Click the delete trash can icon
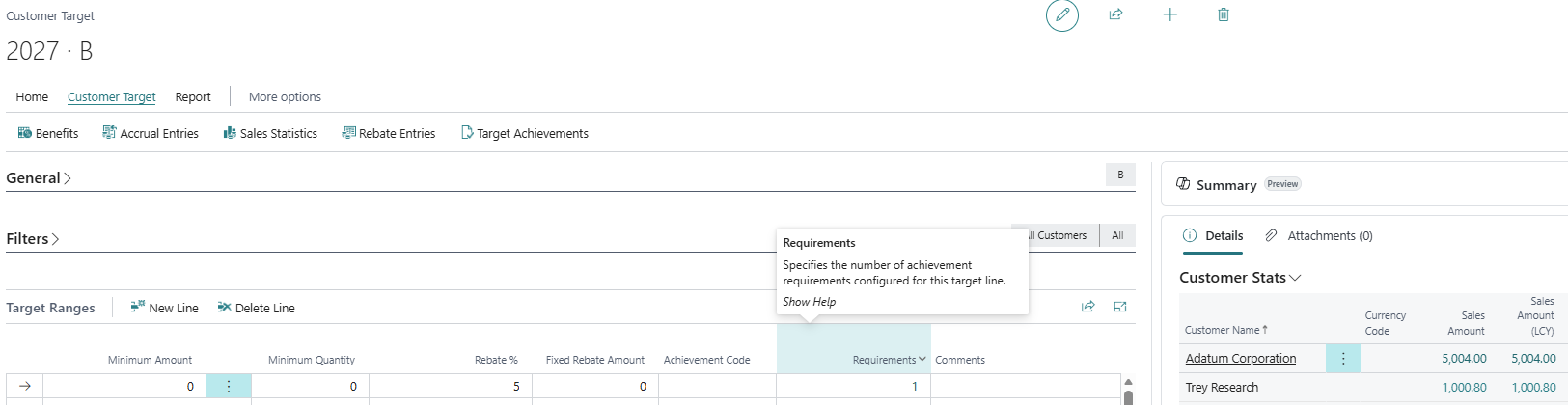 1224,14
